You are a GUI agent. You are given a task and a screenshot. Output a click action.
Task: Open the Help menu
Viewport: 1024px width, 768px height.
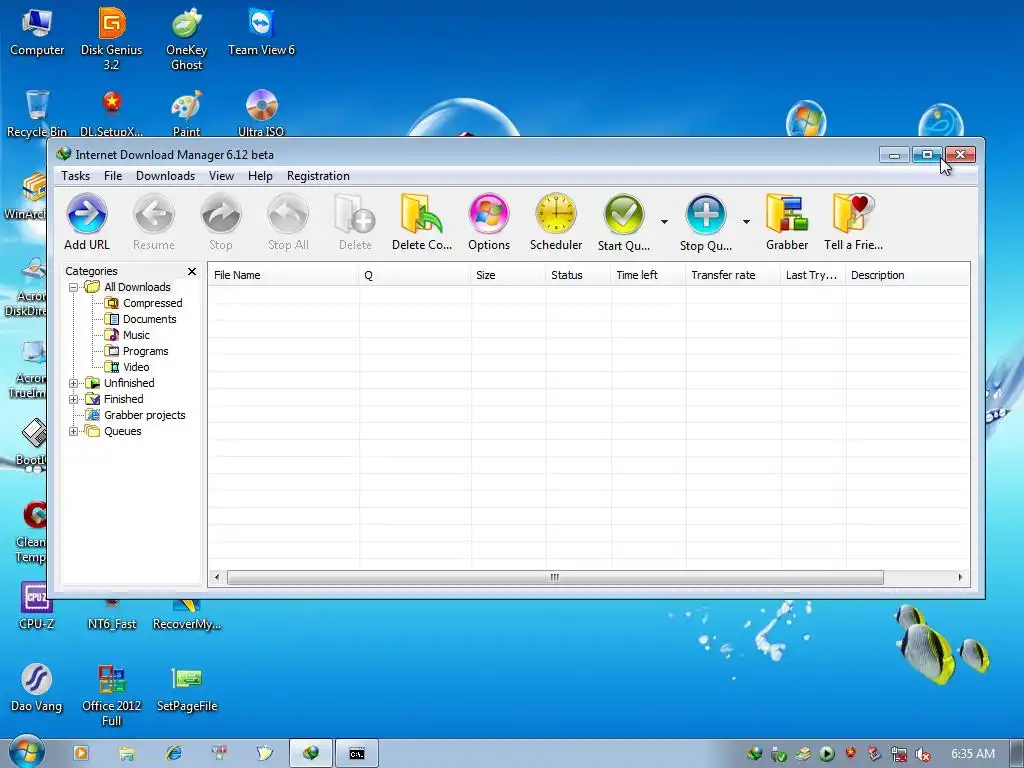(260, 176)
